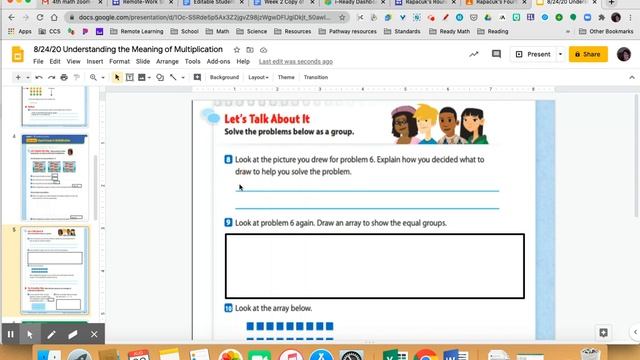640x360 pixels.
Task: Click inside the array drawing box for problem 9
Action: pyautogui.click(x=375, y=266)
